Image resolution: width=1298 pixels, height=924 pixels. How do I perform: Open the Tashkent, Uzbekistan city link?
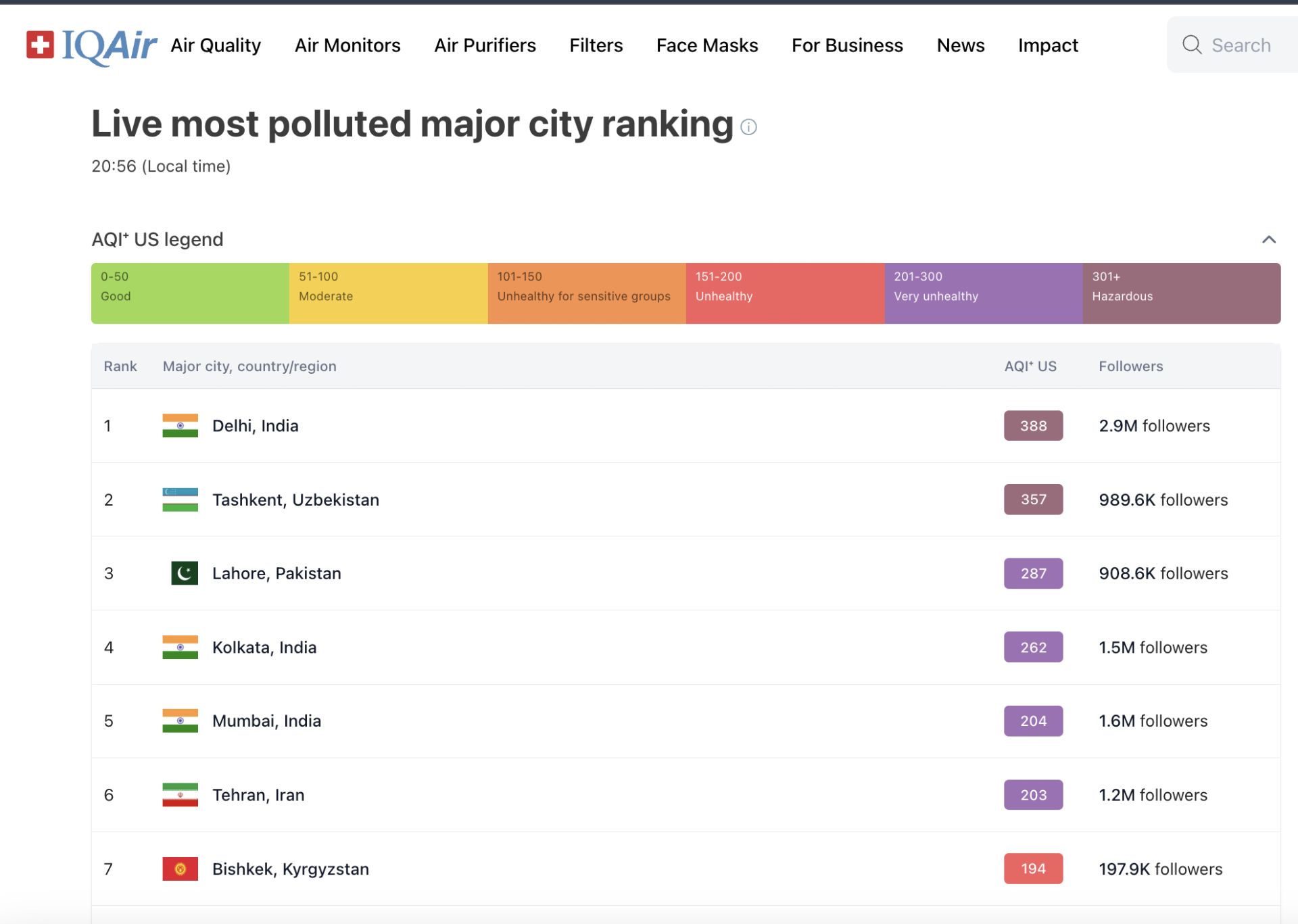(295, 500)
